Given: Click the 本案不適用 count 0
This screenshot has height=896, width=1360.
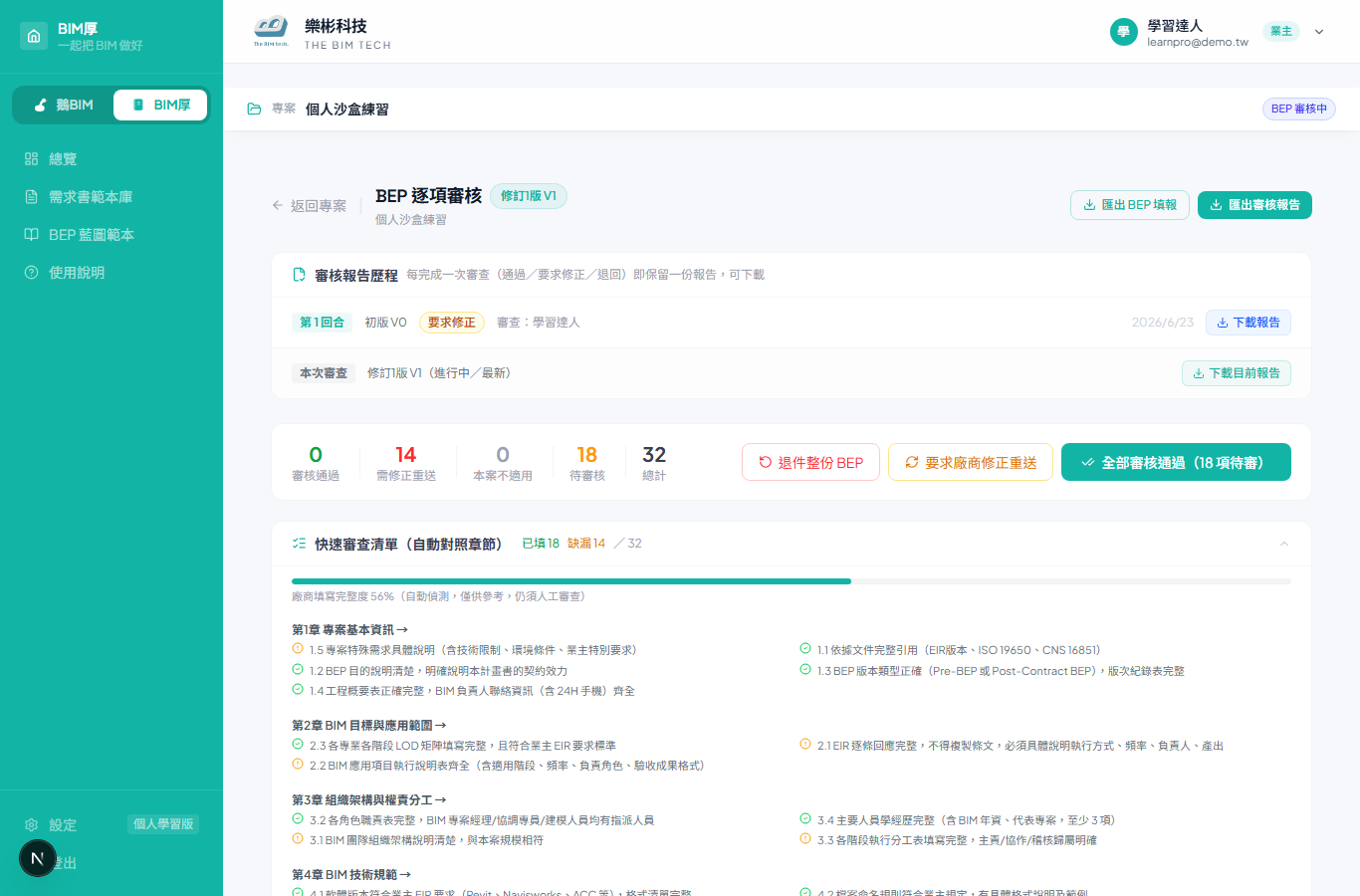Looking at the screenshot, I should (503, 455).
